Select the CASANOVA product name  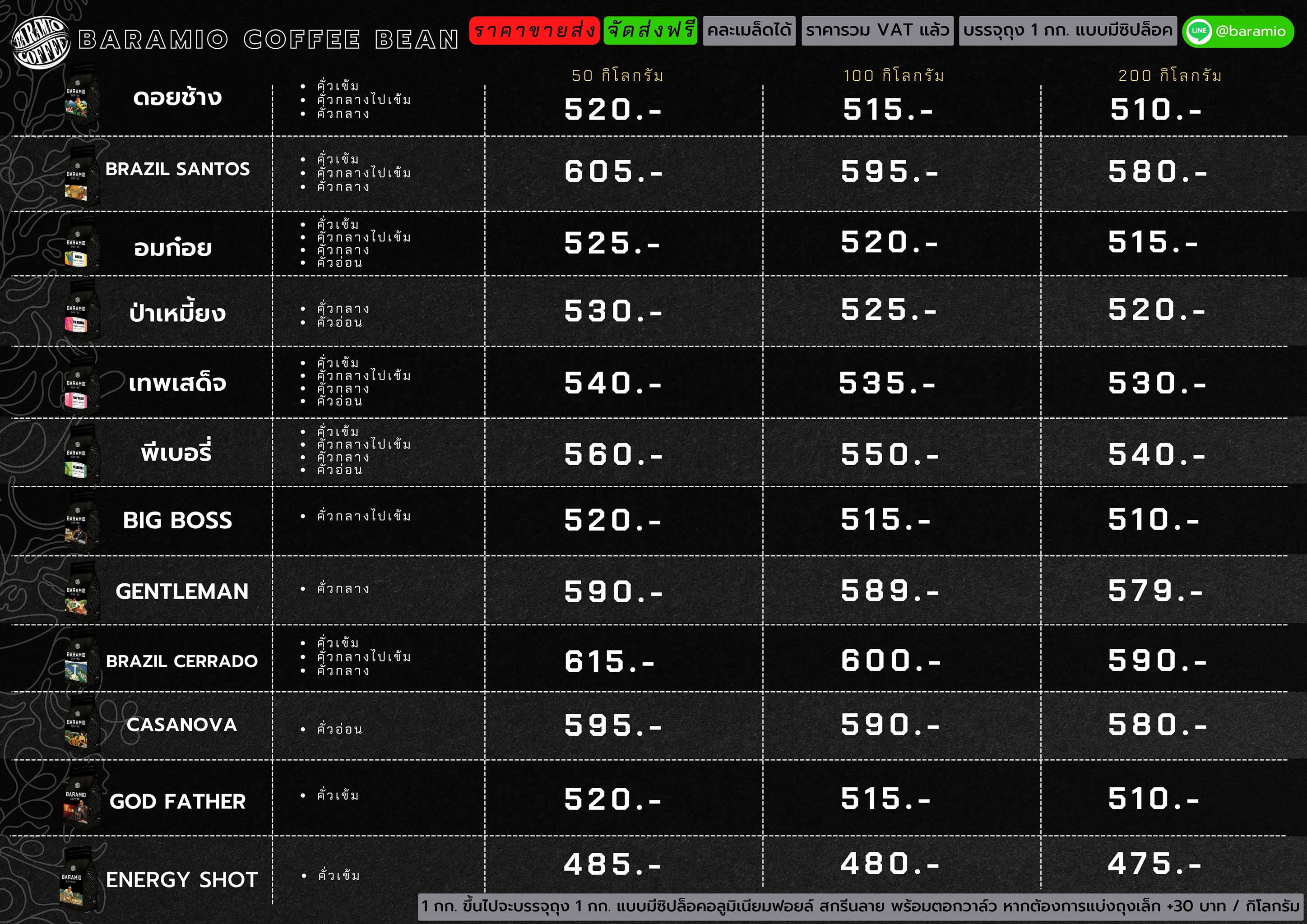(x=181, y=724)
